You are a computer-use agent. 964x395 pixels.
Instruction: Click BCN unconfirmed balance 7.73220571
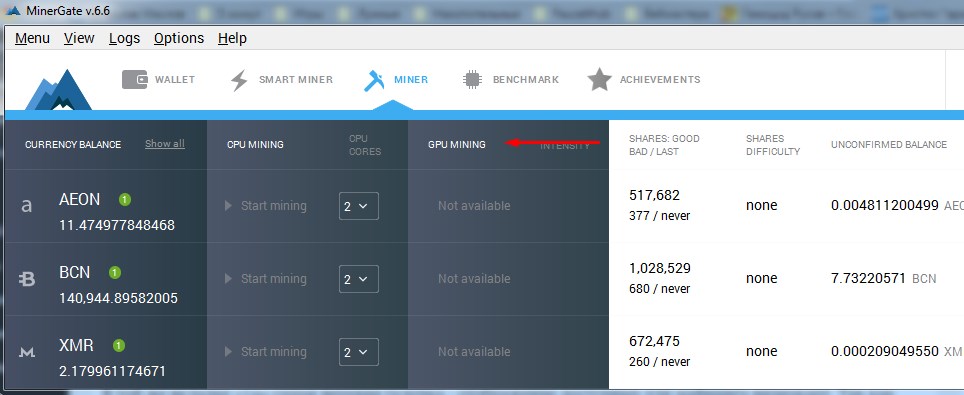pyautogui.click(x=868, y=278)
